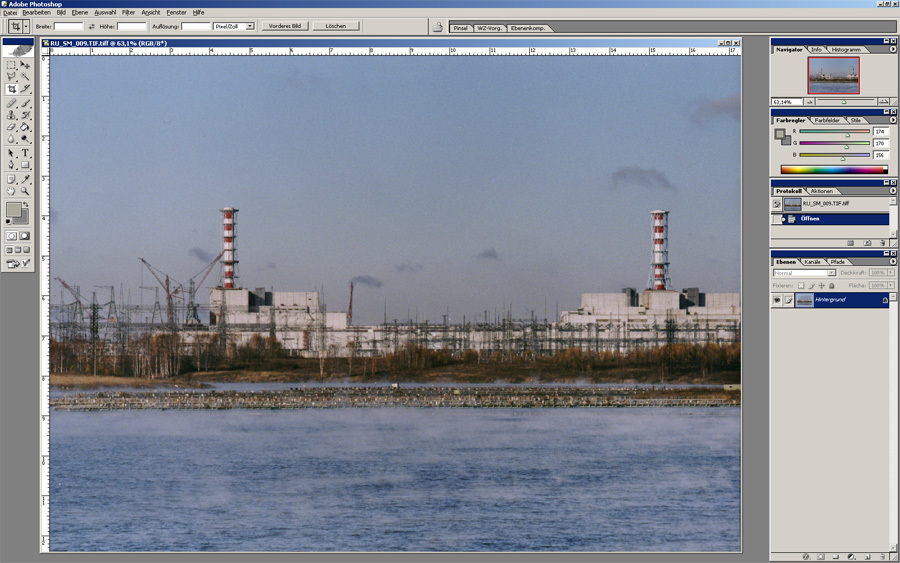Select the Paint Bucket tool

(25, 127)
